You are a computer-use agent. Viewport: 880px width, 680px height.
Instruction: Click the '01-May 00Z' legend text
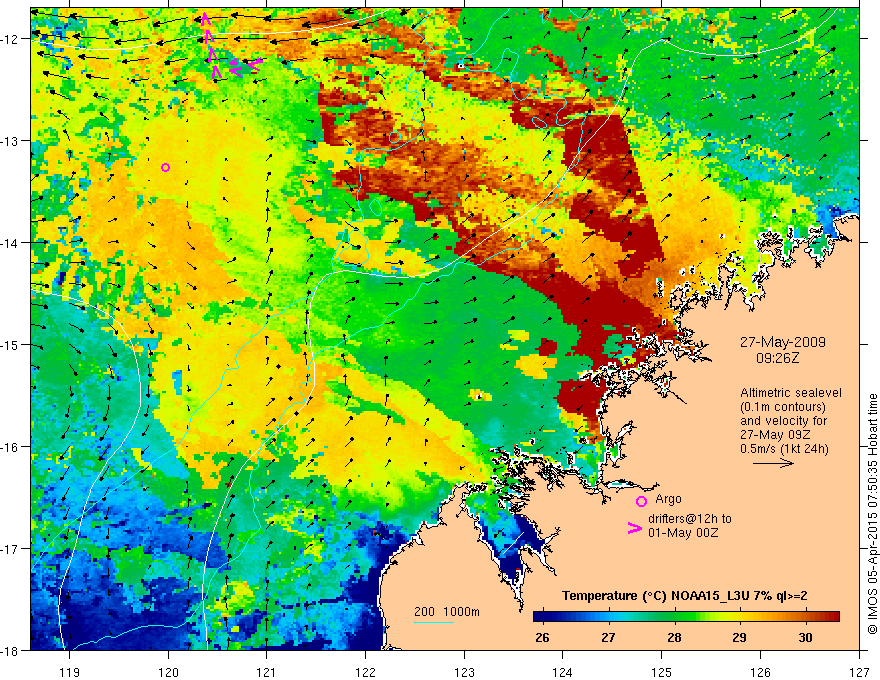tap(683, 532)
